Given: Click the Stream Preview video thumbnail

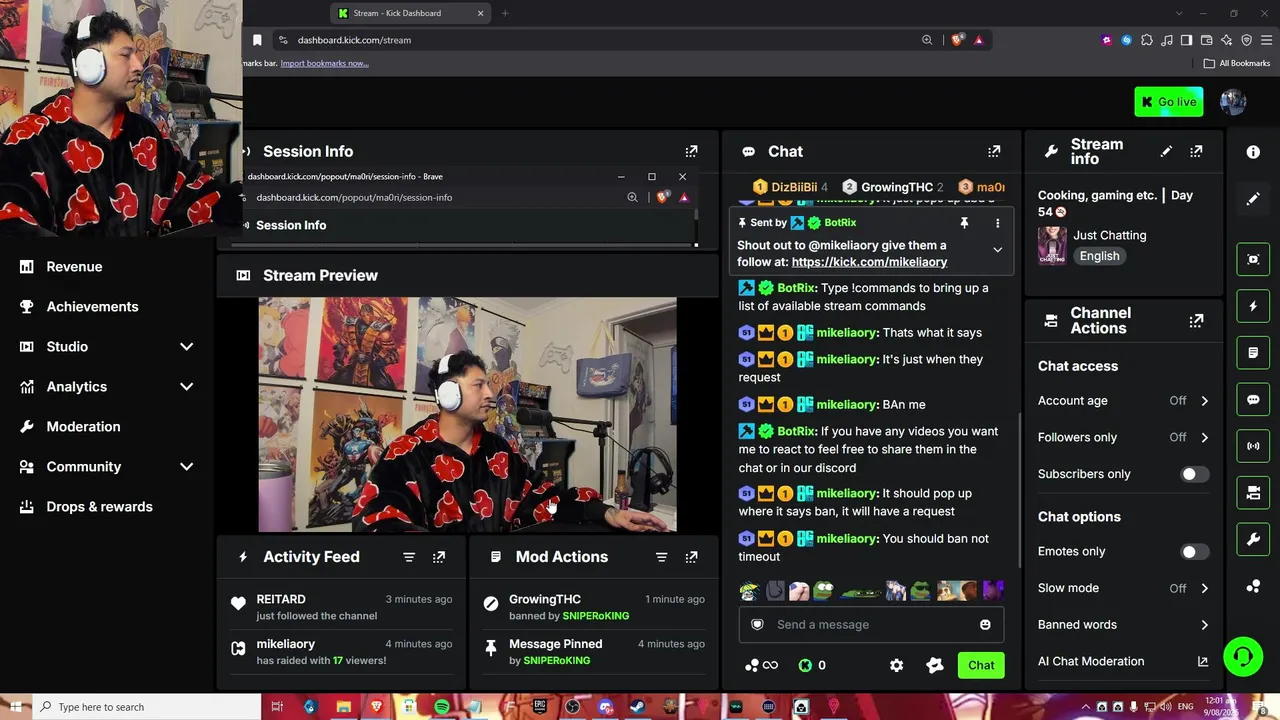Looking at the screenshot, I should [467, 415].
